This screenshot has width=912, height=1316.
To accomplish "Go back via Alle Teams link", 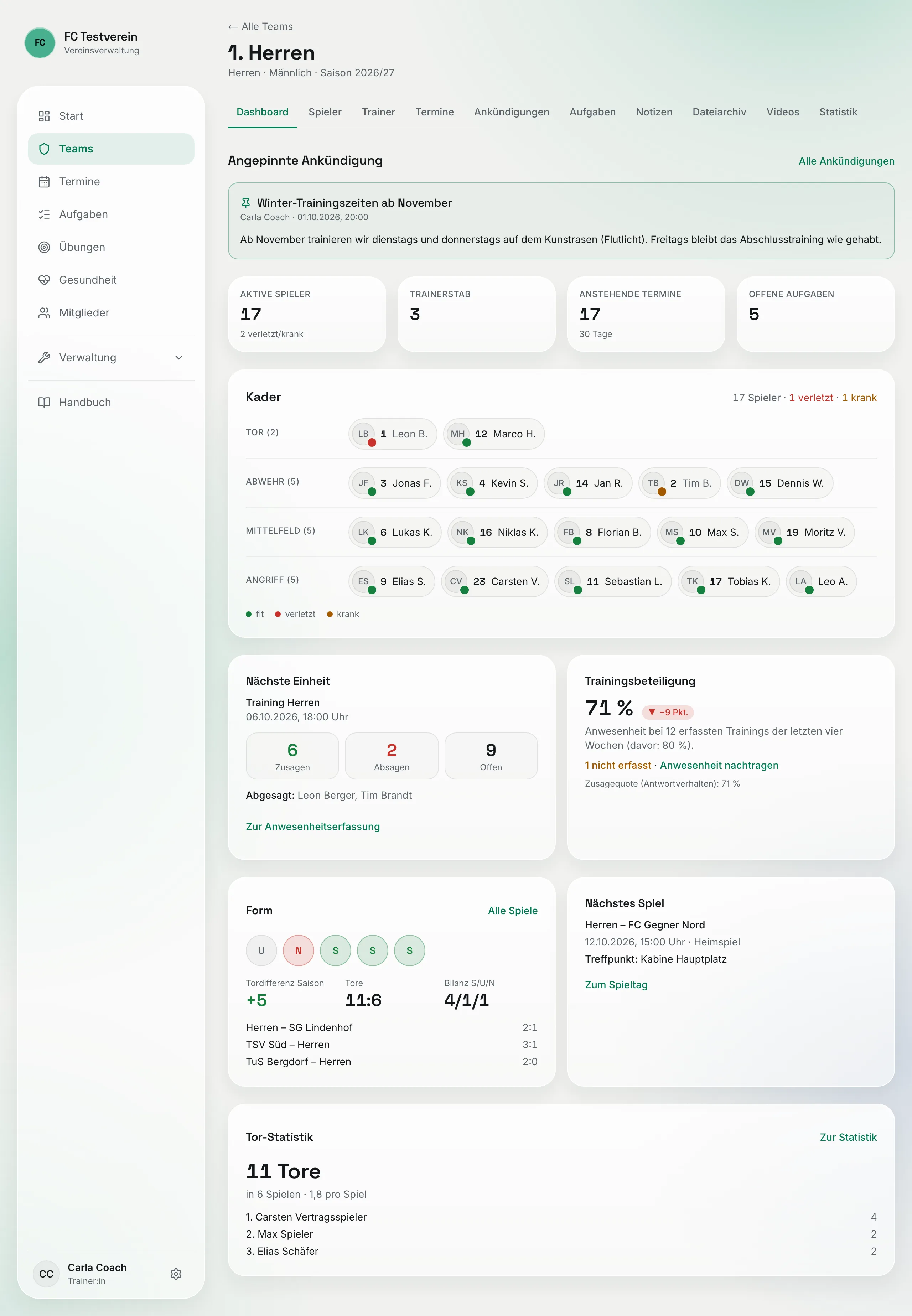I will point(260,26).
